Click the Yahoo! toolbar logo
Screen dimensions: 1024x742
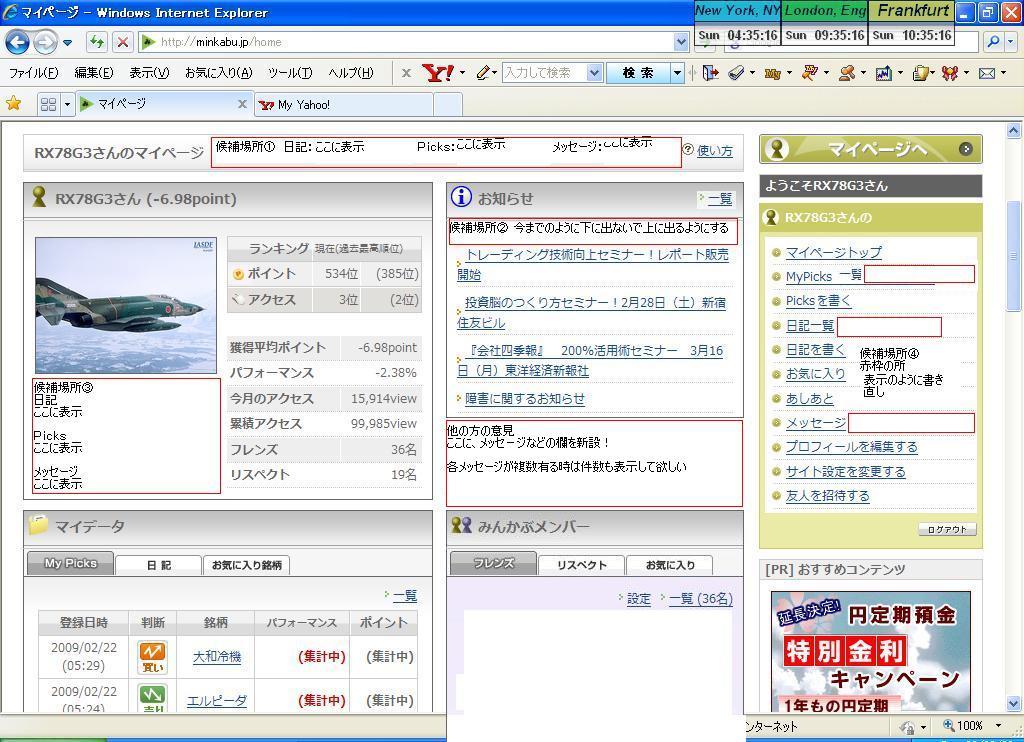coord(438,73)
